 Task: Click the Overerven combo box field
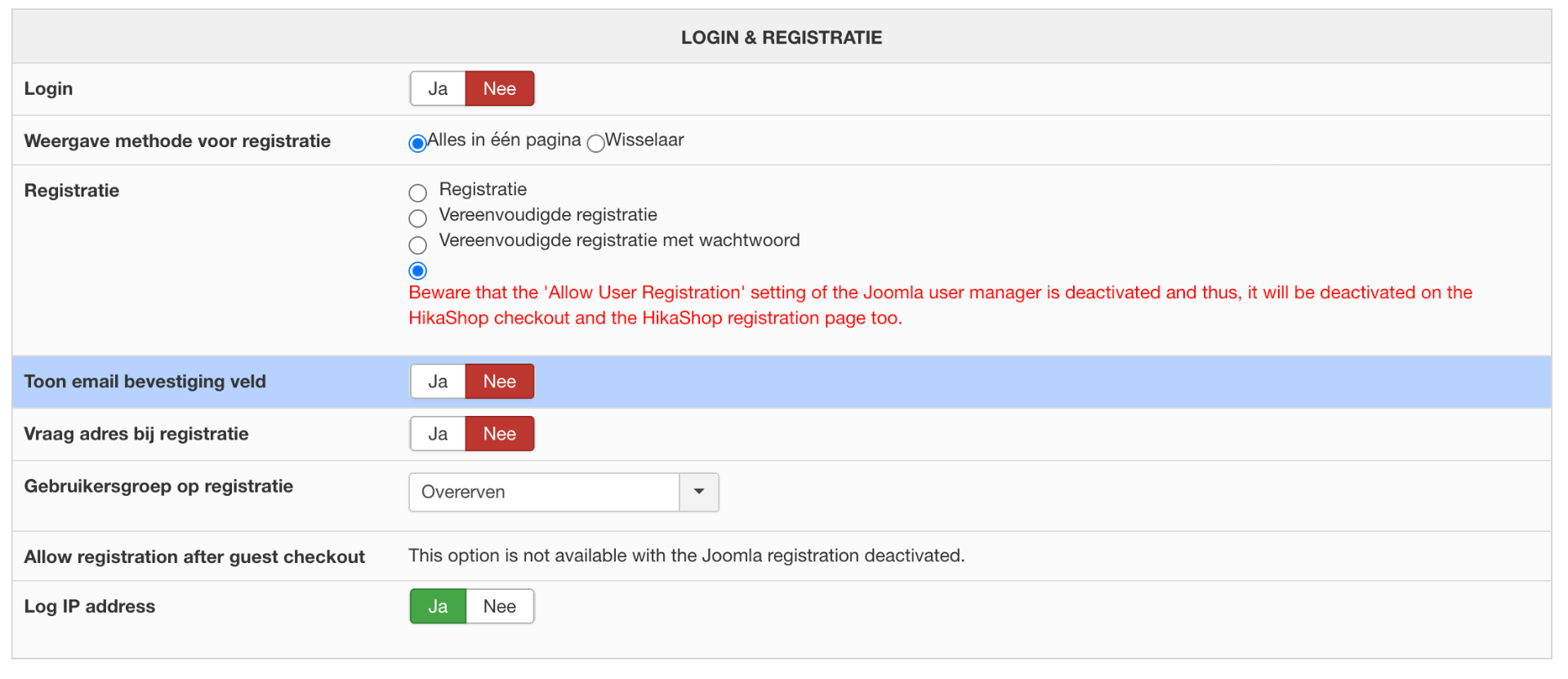click(x=544, y=492)
